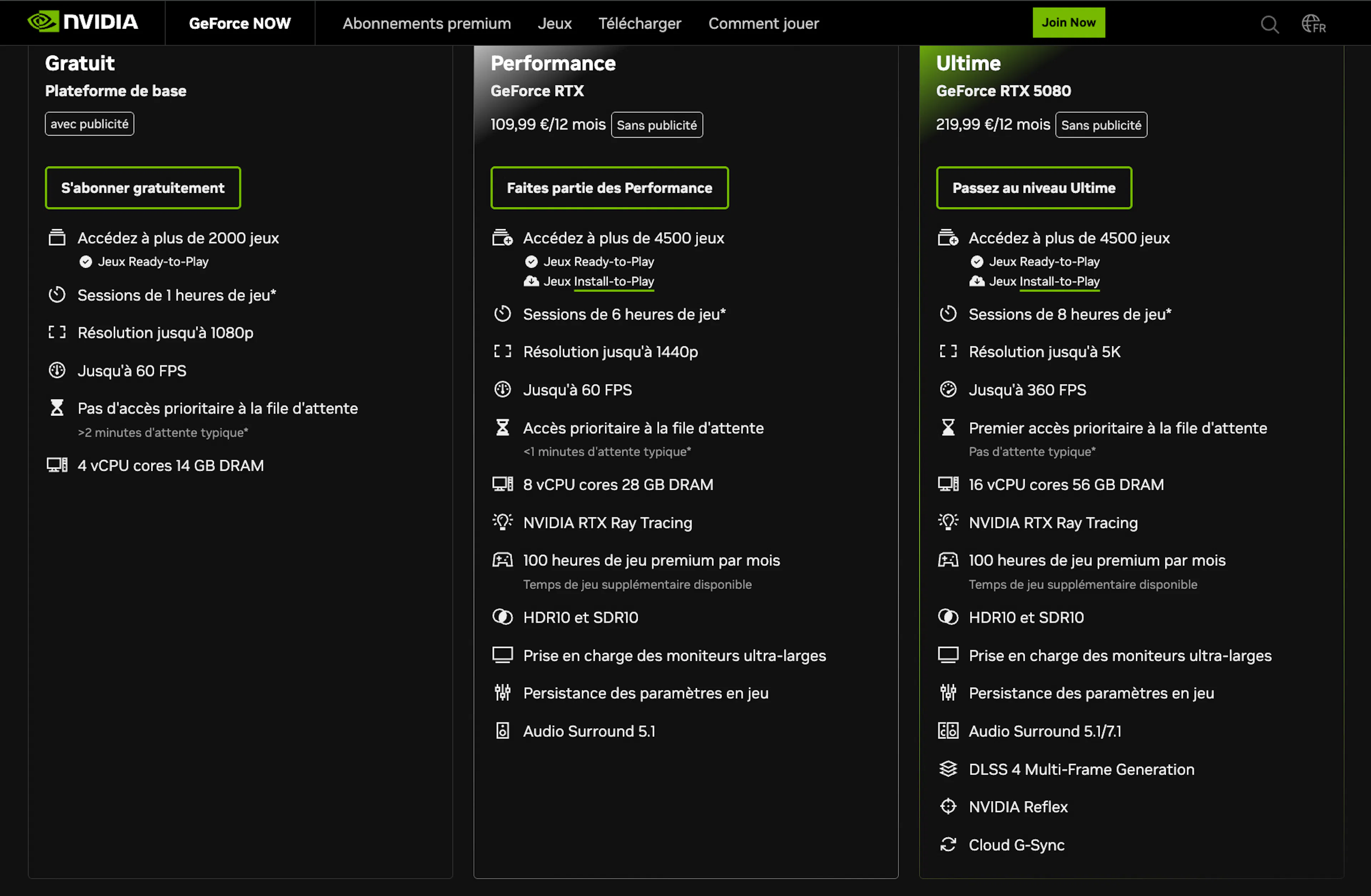Viewport: 1371px width, 896px height.
Task: Click game library icon in Gratuit plan
Action: click(57, 238)
